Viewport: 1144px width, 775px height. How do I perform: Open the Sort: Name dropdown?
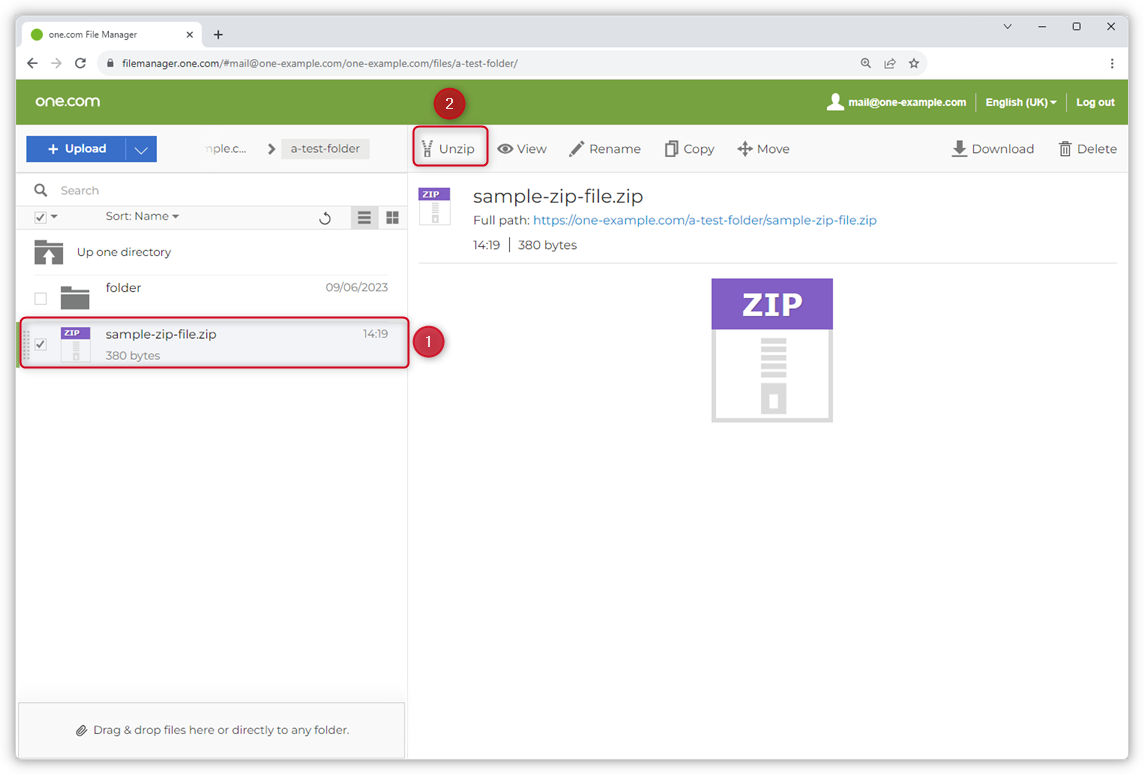[x=142, y=216]
